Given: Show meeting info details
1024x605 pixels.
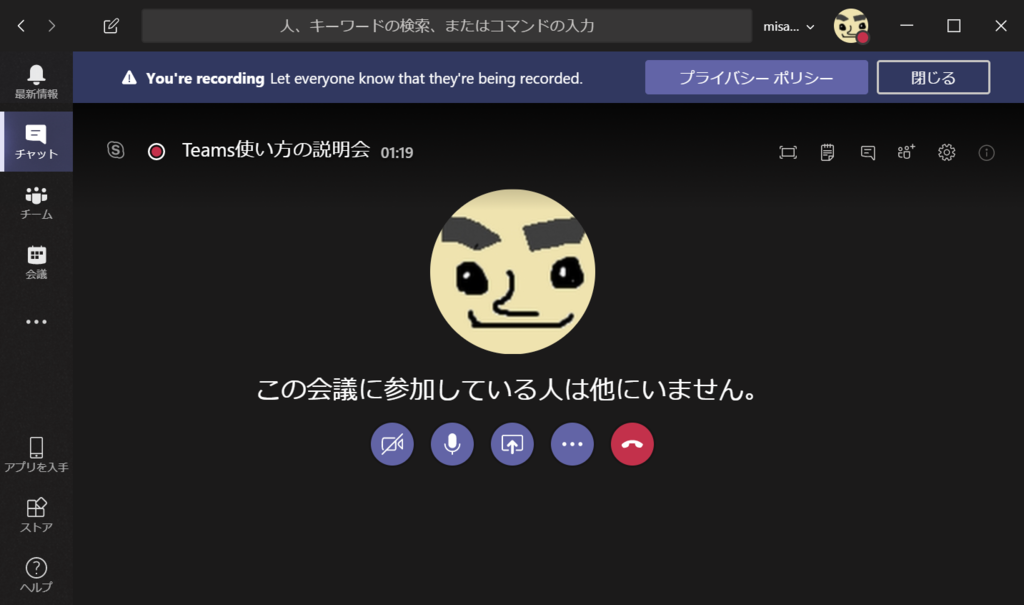Looking at the screenshot, I should [985, 152].
